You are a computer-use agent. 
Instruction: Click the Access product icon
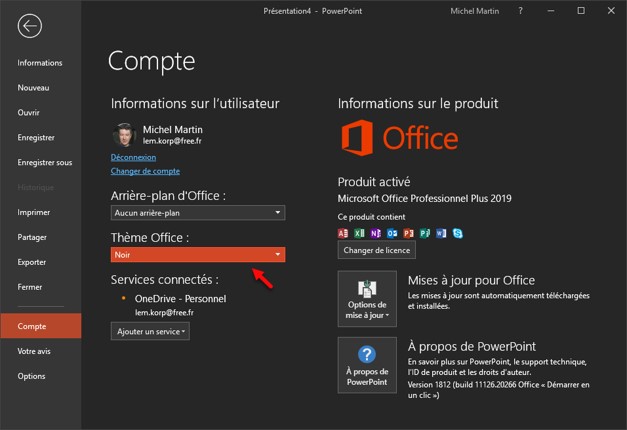click(344, 233)
